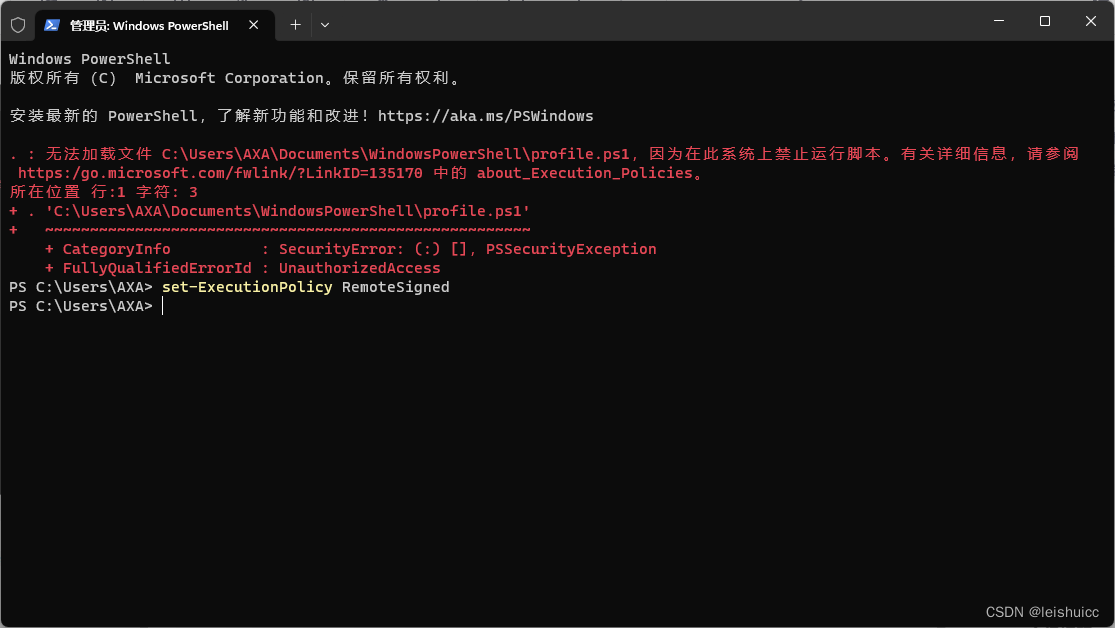
Task: Click the FullyQualifiedErrorId label
Action: (x=157, y=268)
